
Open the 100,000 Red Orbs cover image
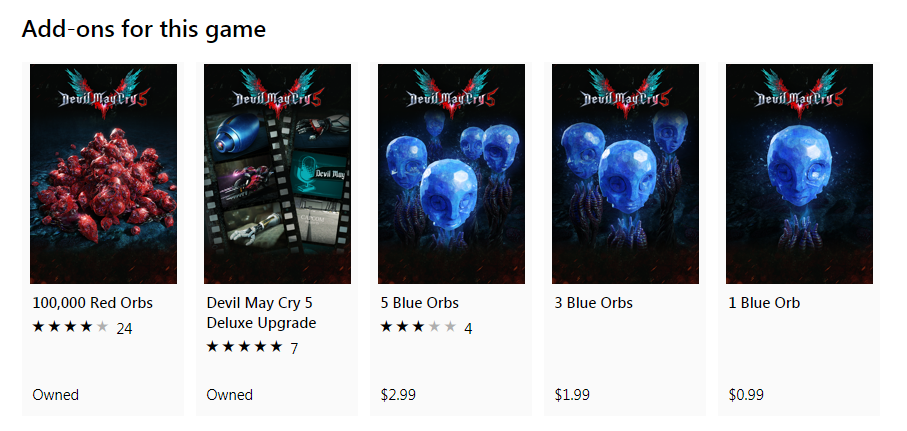(x=104, y=174)
